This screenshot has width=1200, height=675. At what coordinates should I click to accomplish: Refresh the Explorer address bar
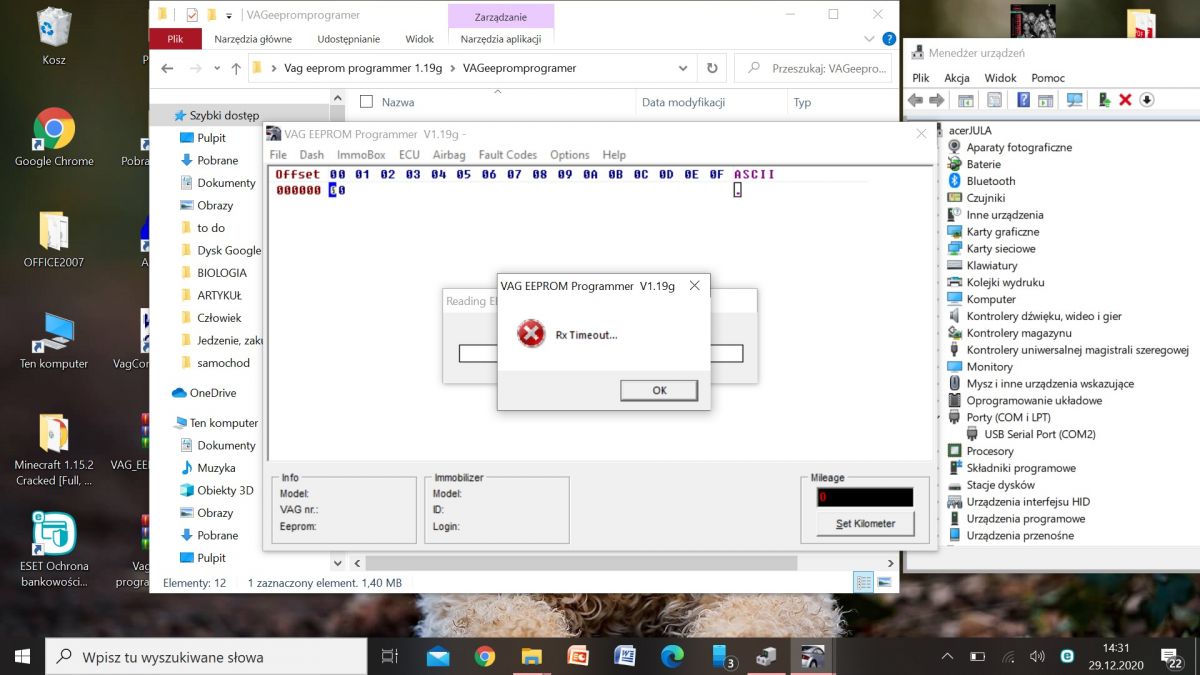tap(712, 69)
